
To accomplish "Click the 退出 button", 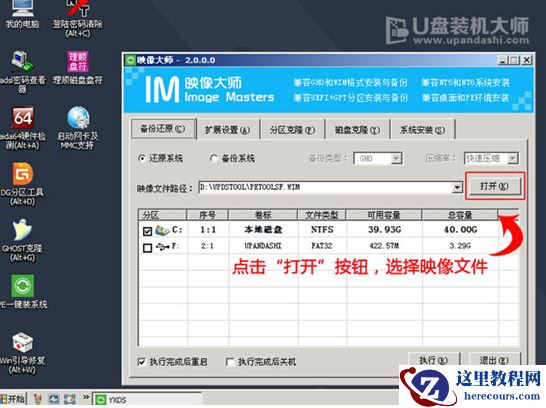I will [x=494, y=359].
